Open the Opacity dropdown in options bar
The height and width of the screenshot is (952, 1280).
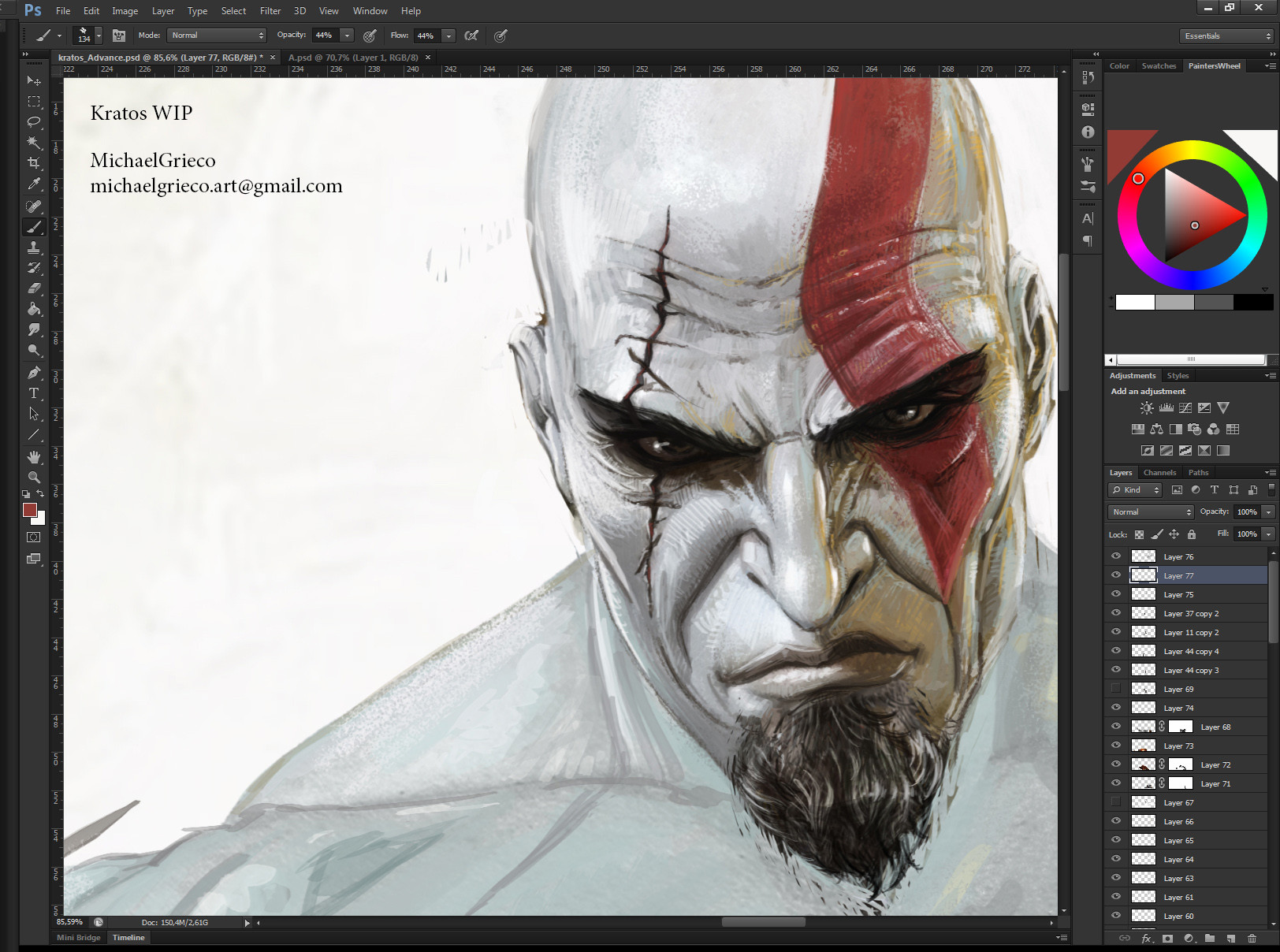click(345, 35)
